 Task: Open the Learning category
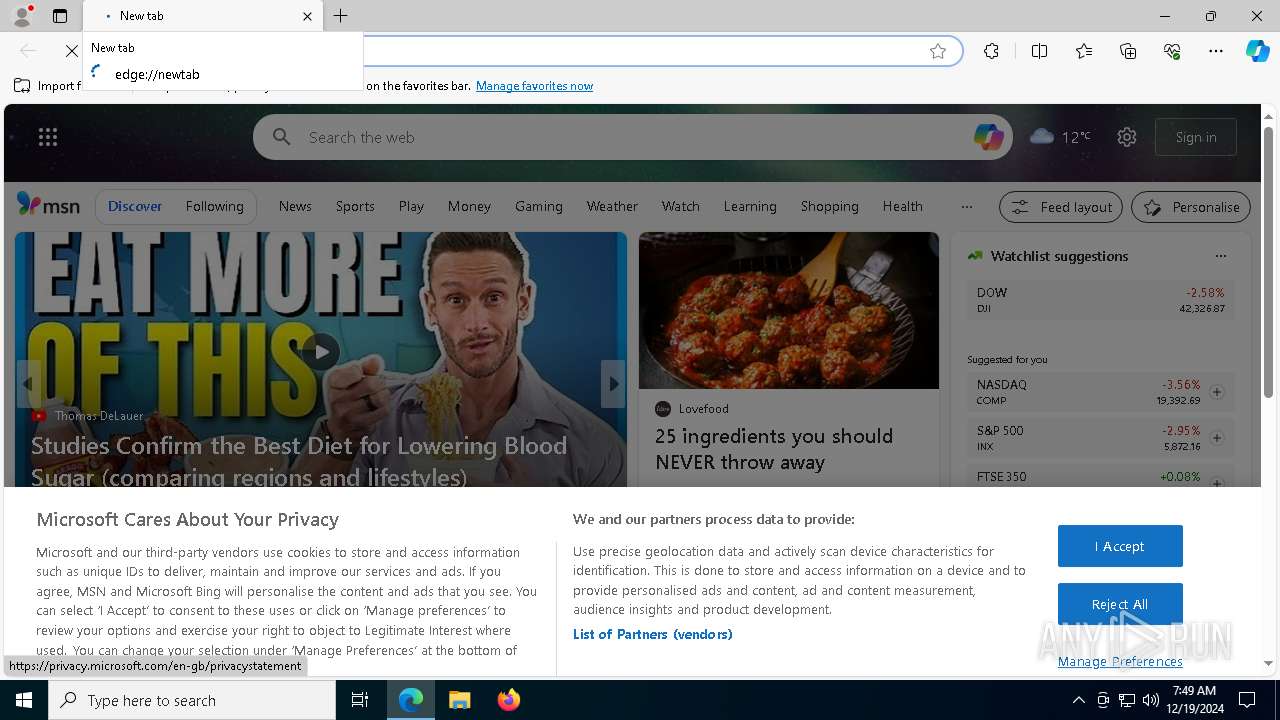coord(750,206)
